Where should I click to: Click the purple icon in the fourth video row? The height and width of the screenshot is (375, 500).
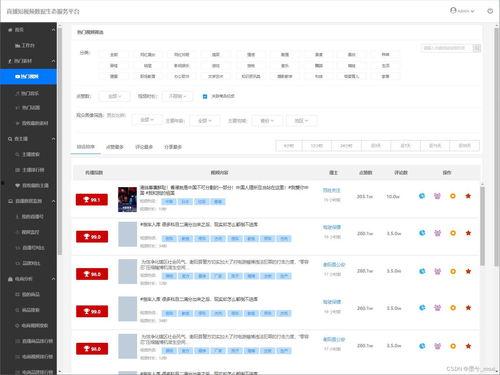pyautogui.click(x=437, y=308)
